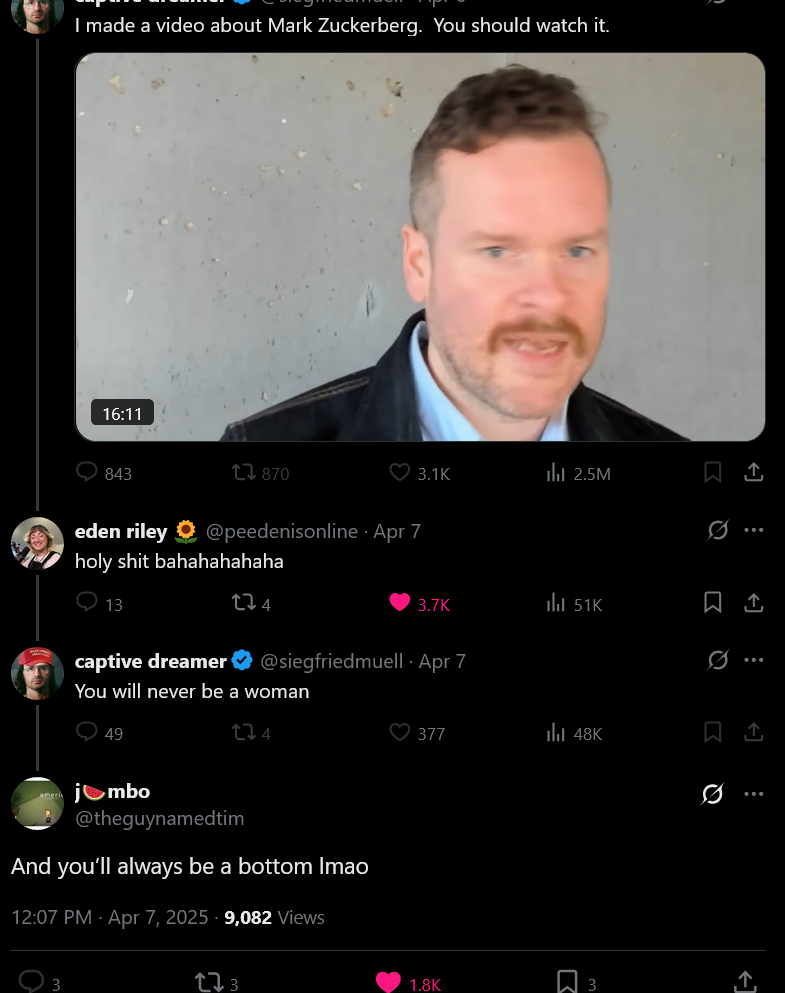Open Grok icon on eden riley's reply
Viewport: 785px width, 993px height.
(718, 530)
